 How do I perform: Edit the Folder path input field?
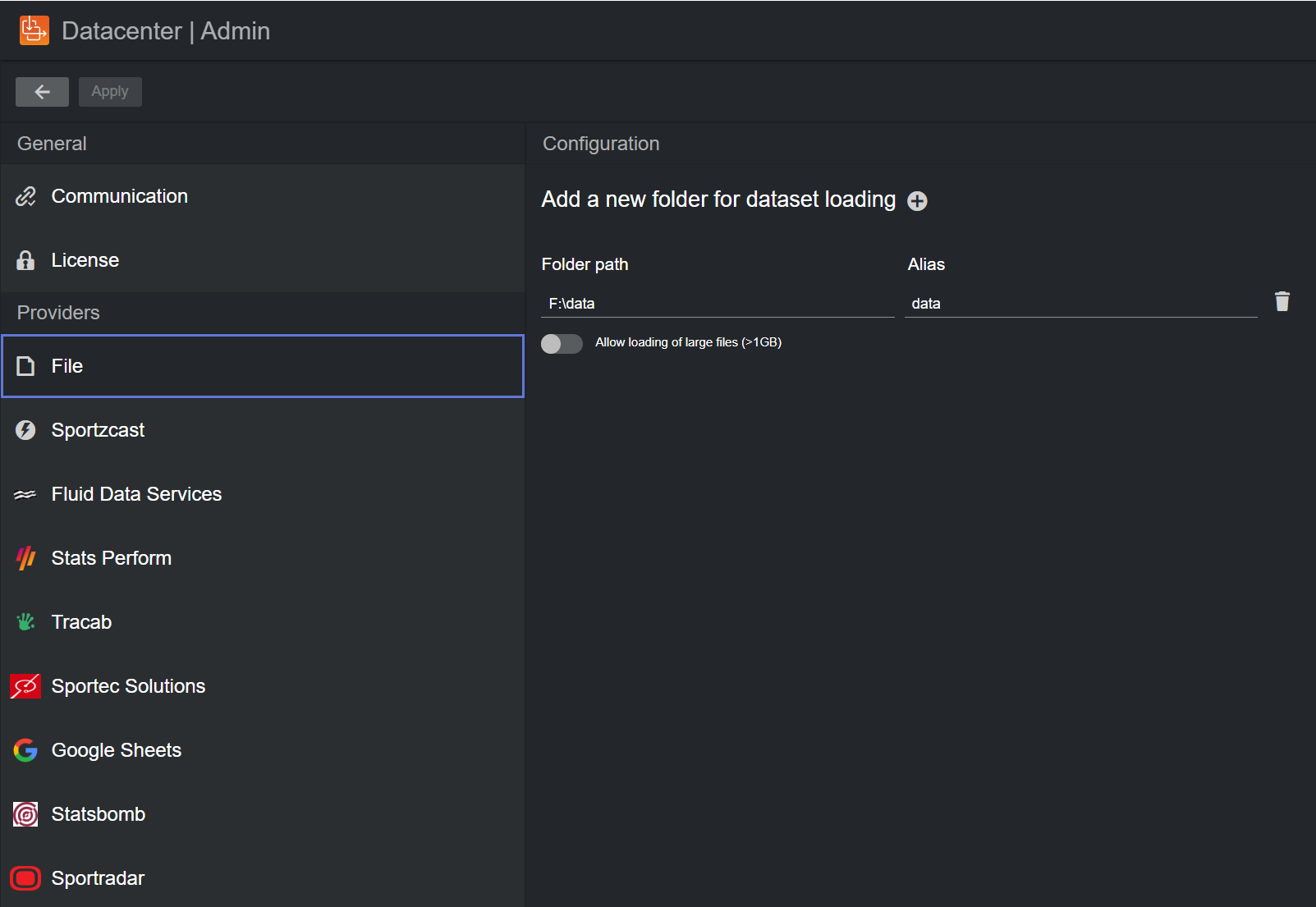coord(717,304)
